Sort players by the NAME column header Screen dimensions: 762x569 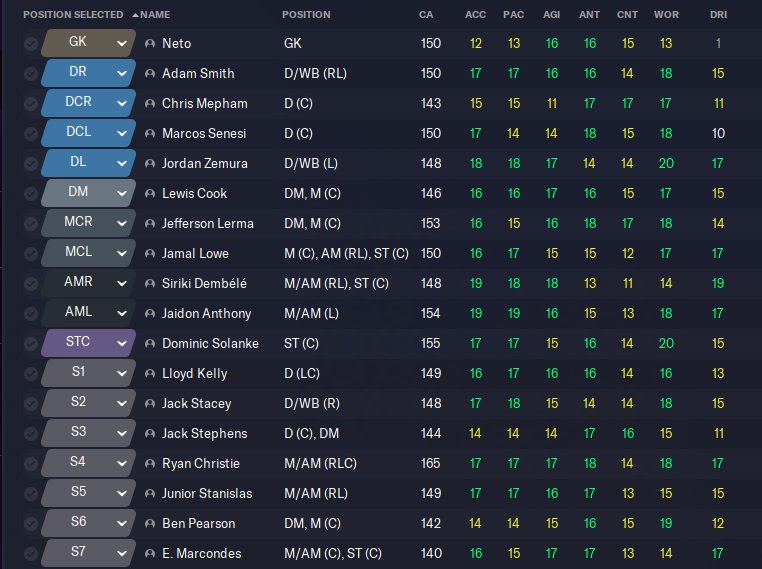tap(155, 15)
